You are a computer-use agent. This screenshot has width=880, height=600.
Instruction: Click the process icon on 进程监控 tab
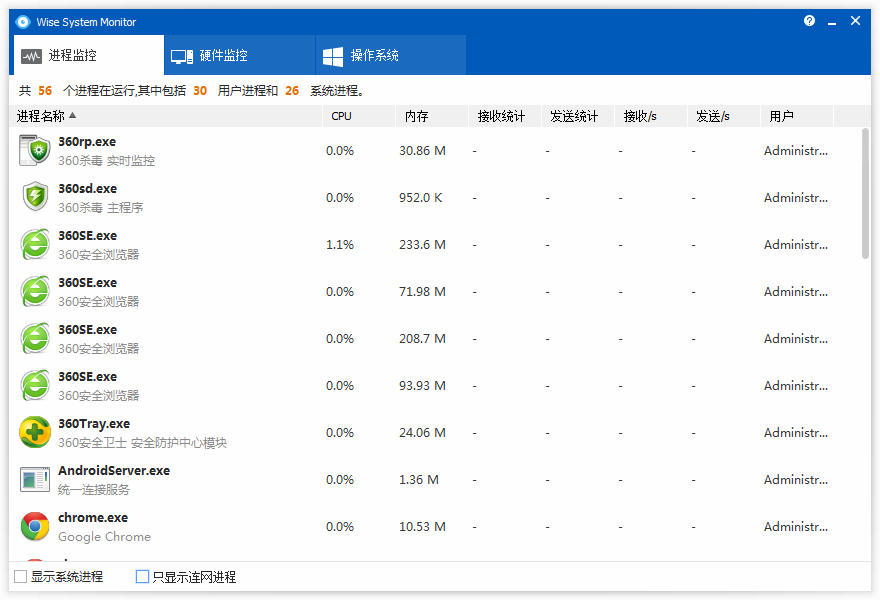[31, 56]
